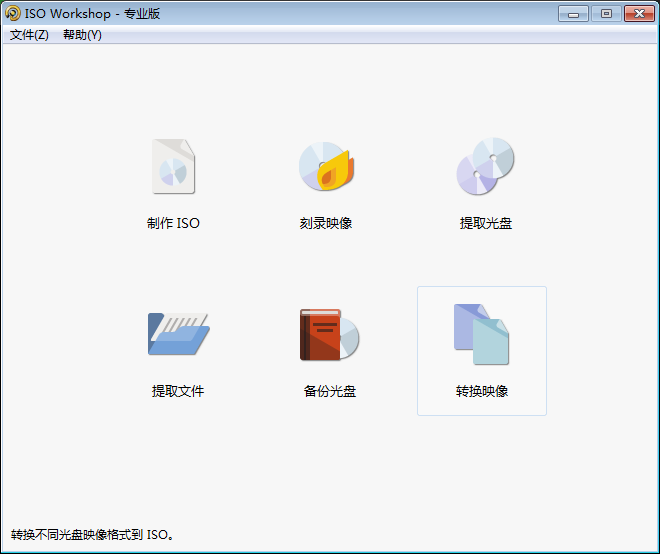Open the 文件(Z) menu
Viewport: 660px width, 554px height.
click(x=29, y=35)
